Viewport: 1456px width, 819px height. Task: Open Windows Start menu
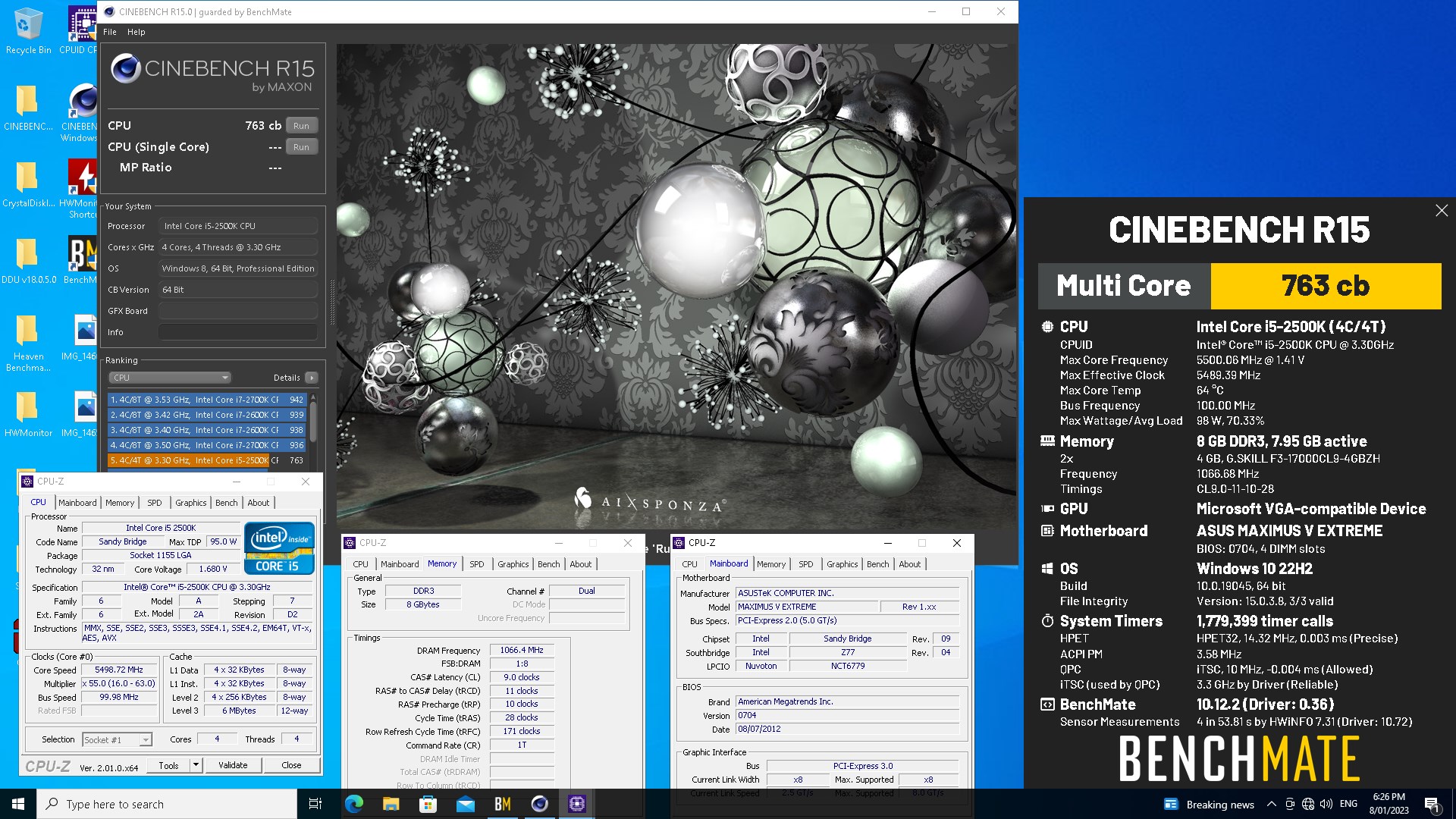pyautogui.click(x=18, y=804)
